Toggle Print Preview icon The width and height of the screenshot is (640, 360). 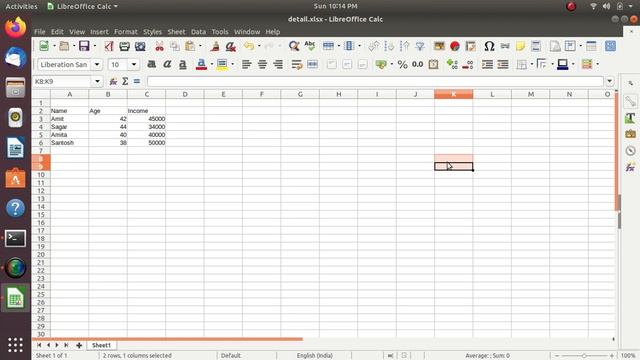(140, 46)
